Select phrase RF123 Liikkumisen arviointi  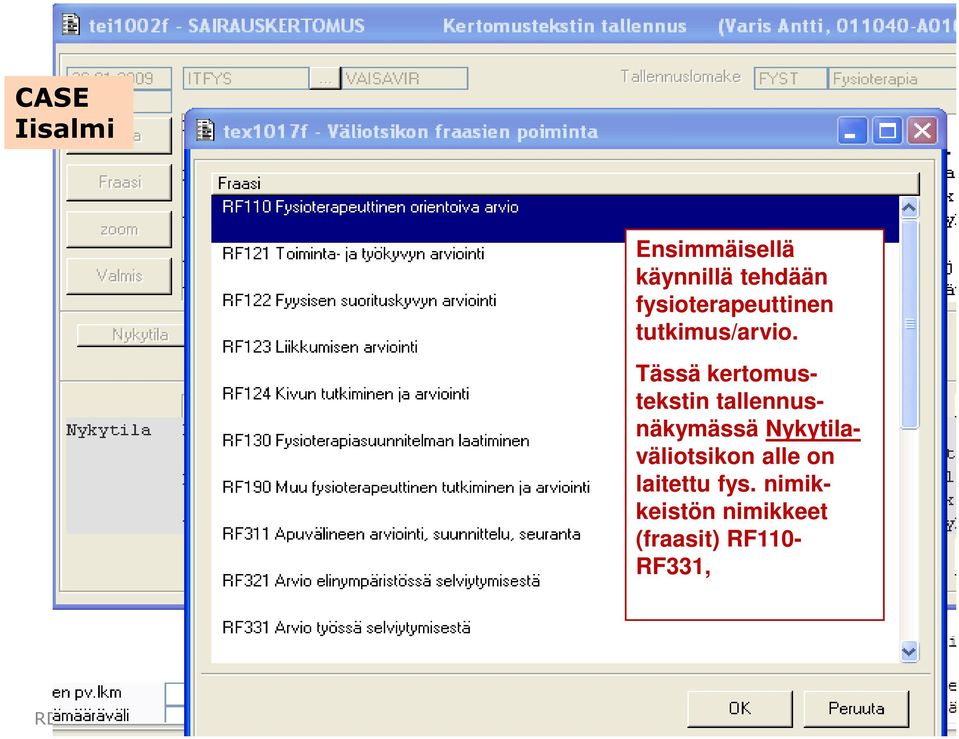pyautogui.click(x=320, y=347)
